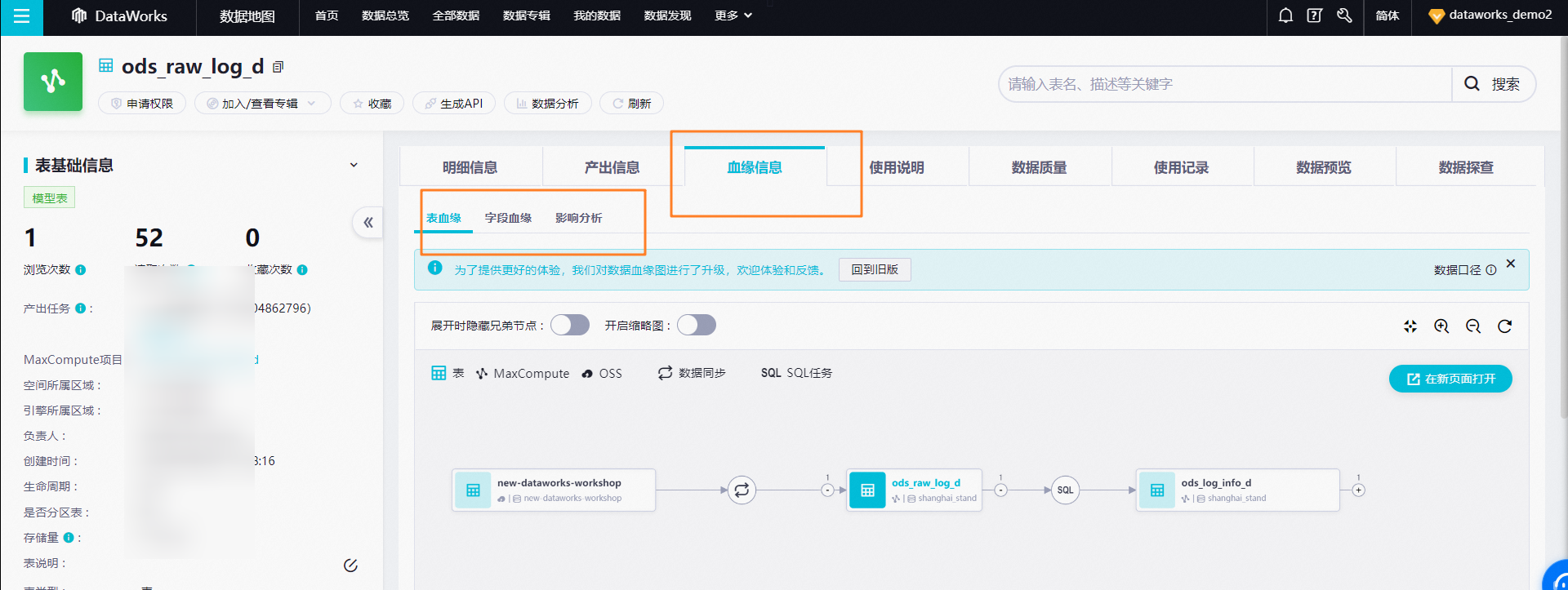The image size is (1568, 590).
Task: Open the hamburger menu at top left
Action: [x=21, y=17]
